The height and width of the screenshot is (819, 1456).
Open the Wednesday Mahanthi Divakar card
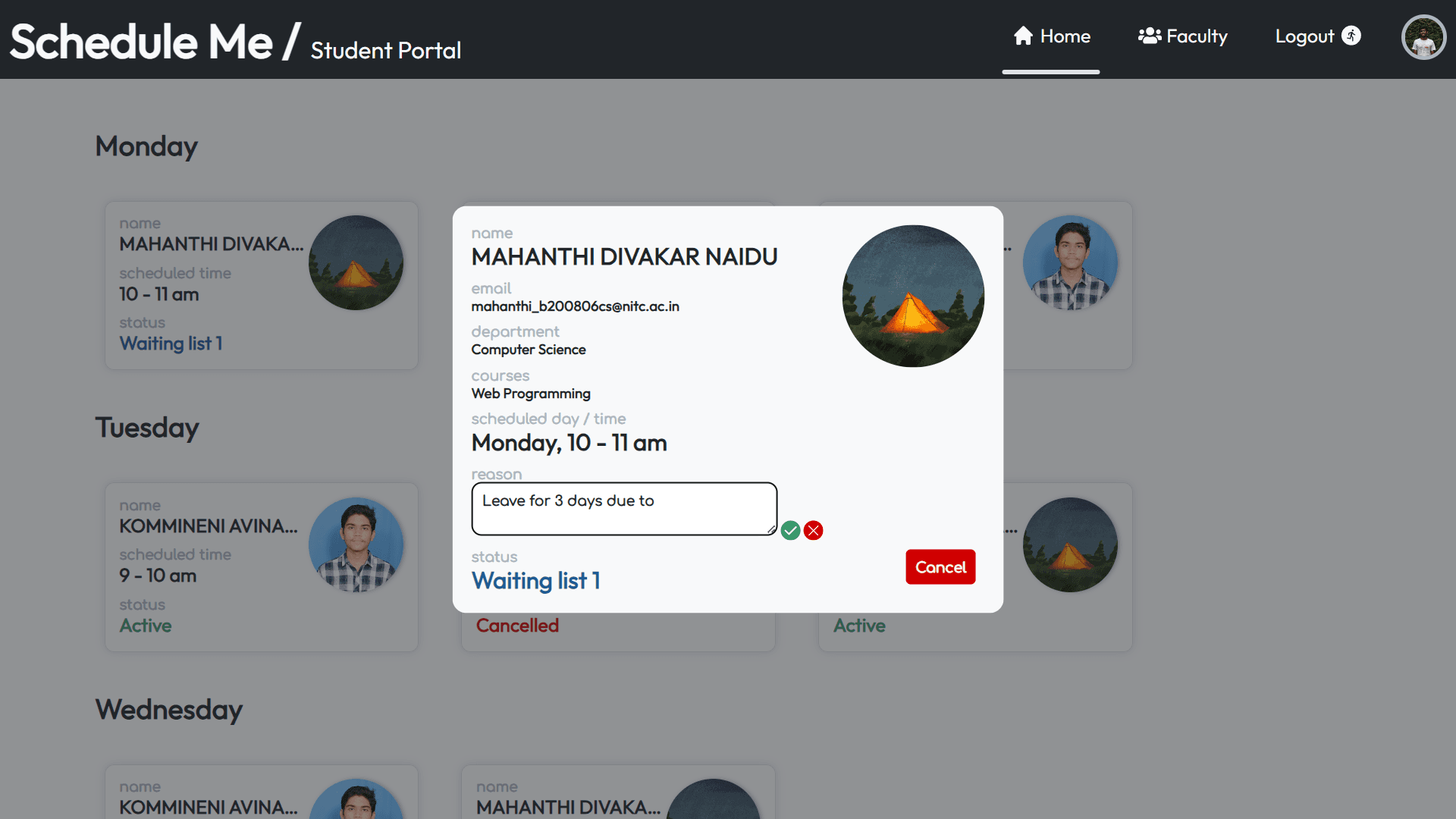pyautogui.click(x=569, y=800)
